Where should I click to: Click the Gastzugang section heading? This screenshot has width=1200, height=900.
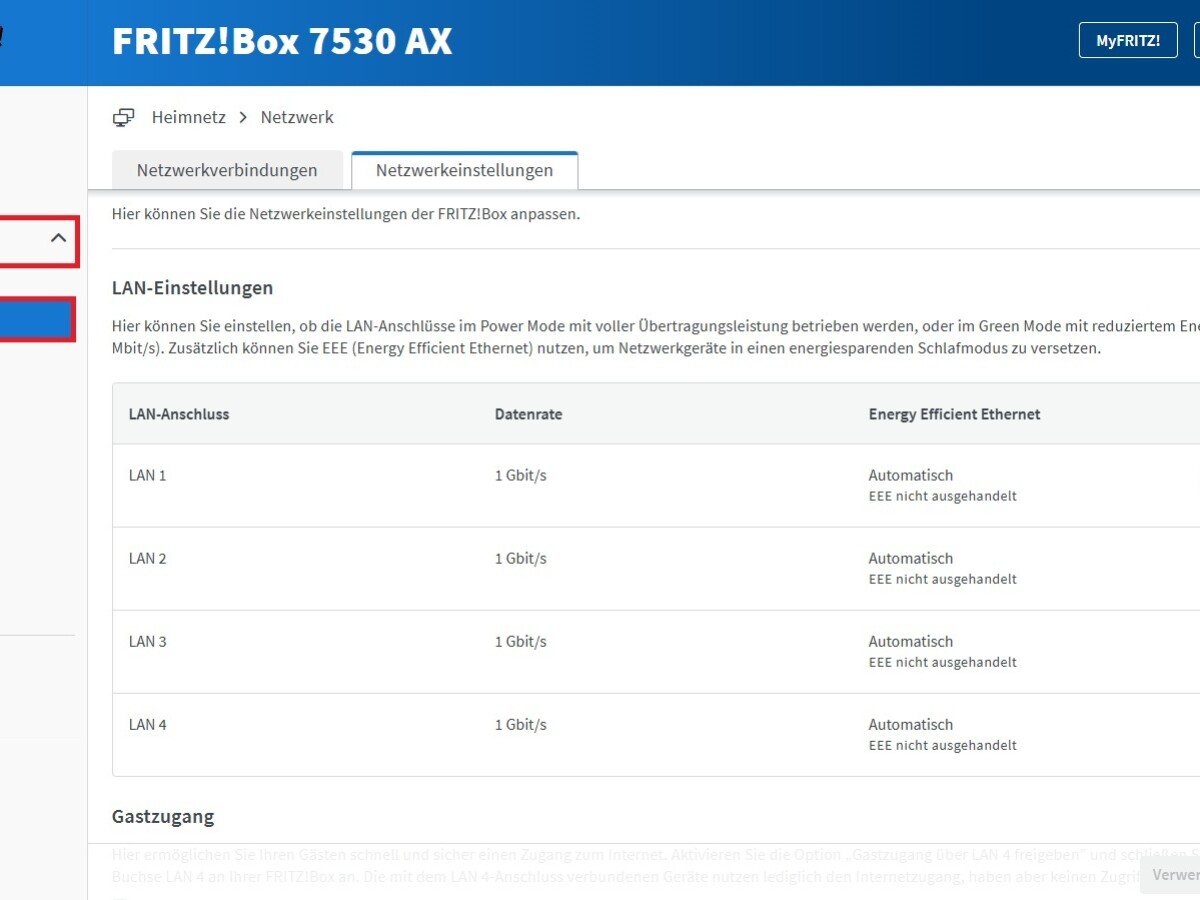(x=163, y=817)
